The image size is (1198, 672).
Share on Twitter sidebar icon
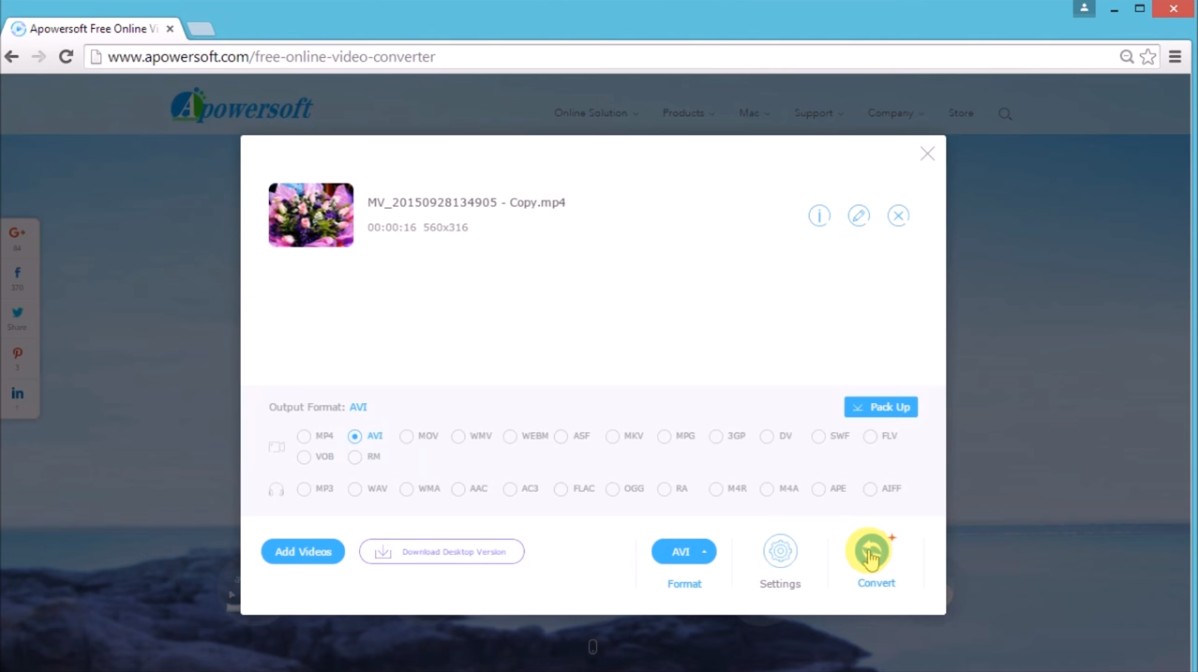(x=17, y=312)
